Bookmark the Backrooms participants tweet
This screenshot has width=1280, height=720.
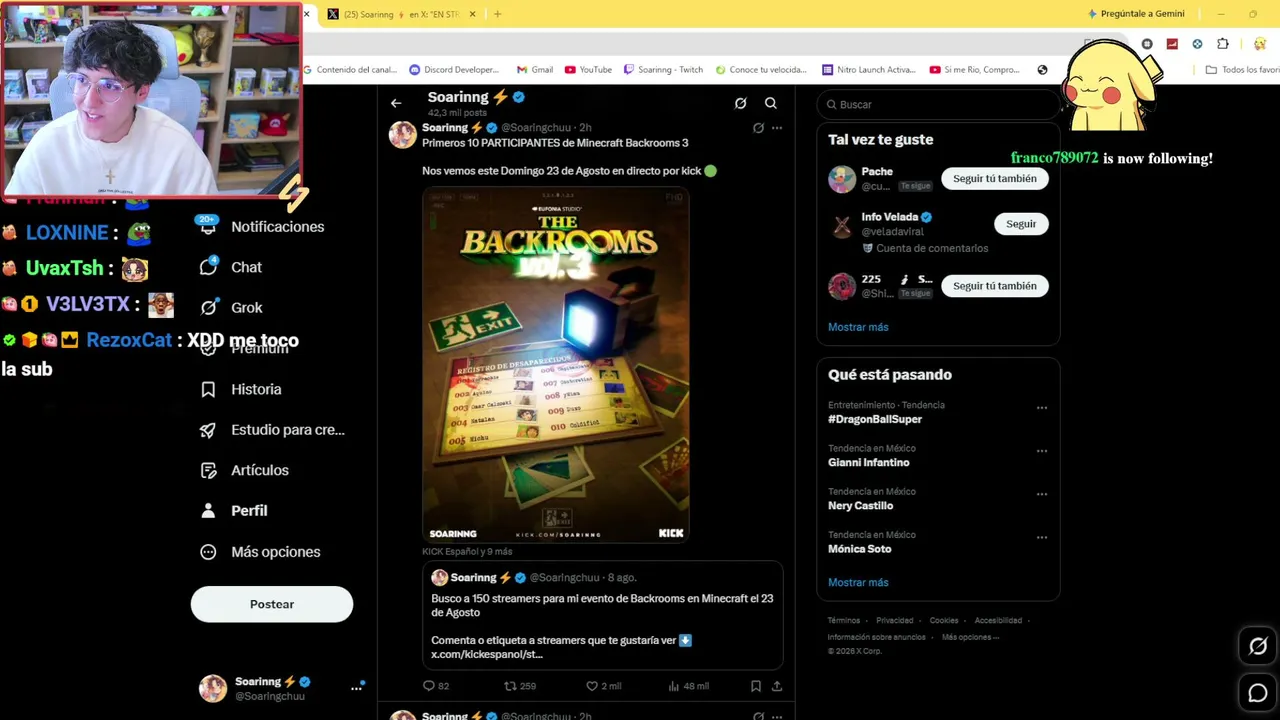756,686
